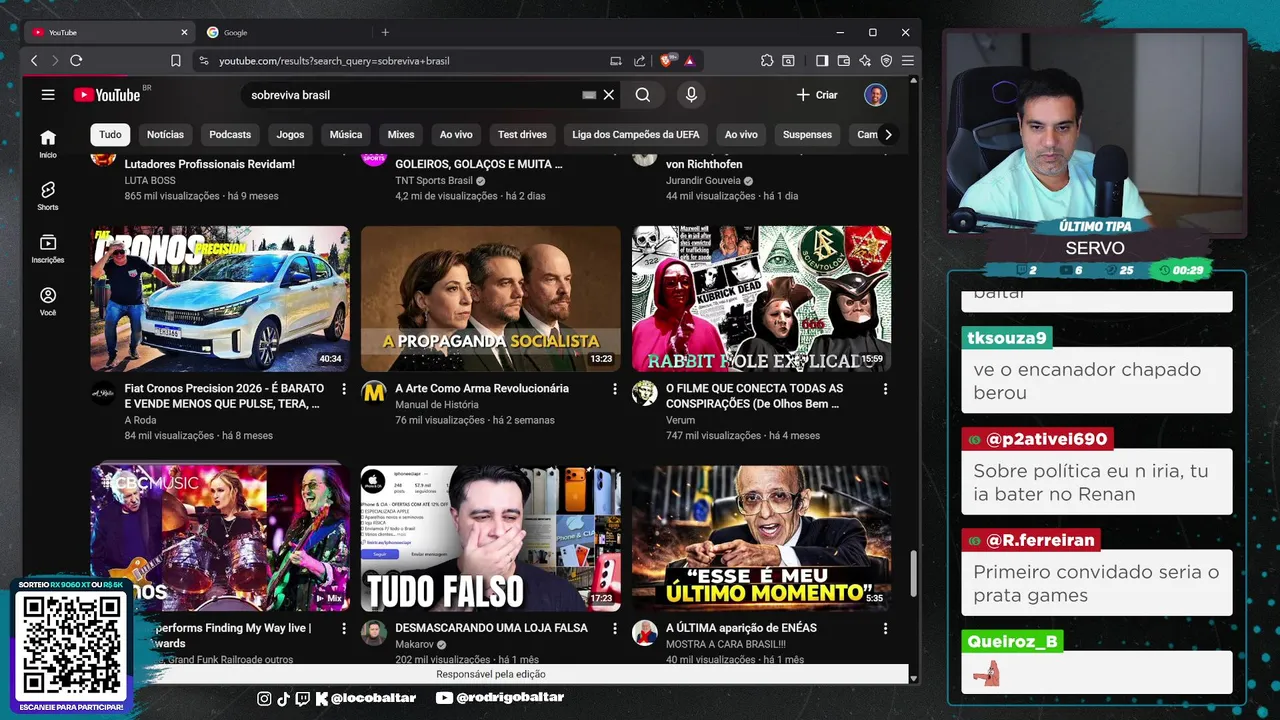Viewport: 1280px width, 720px height.
Task: Open the browser main menu
Action: coord(908,61)
